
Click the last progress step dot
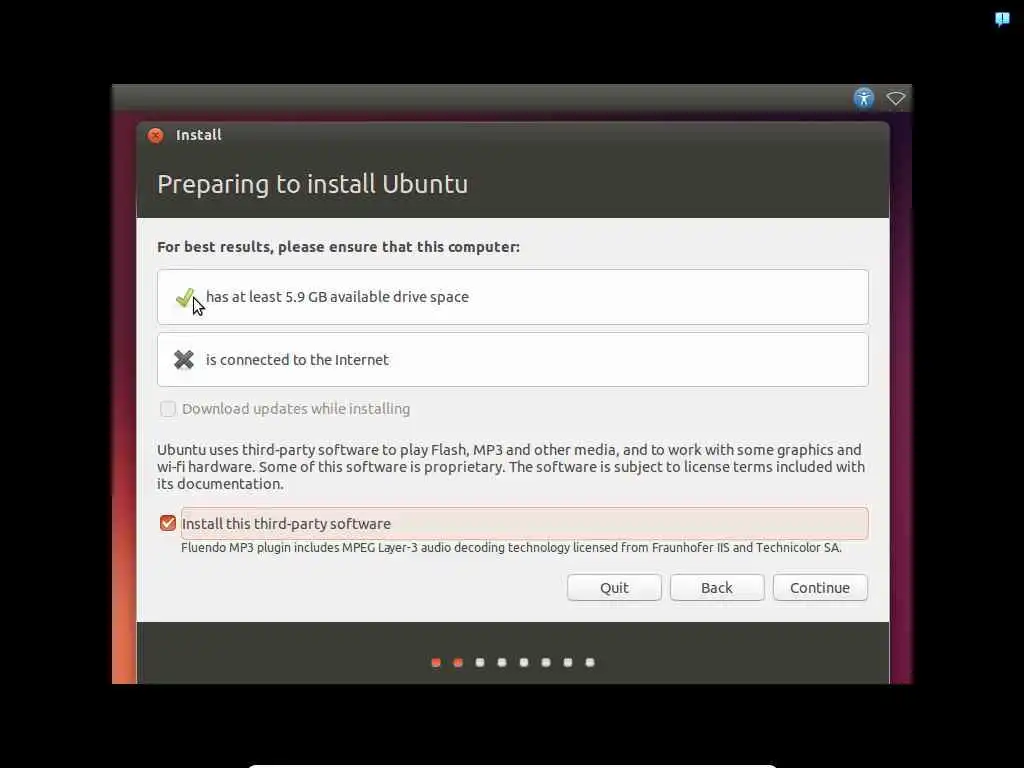click(590, 663)
